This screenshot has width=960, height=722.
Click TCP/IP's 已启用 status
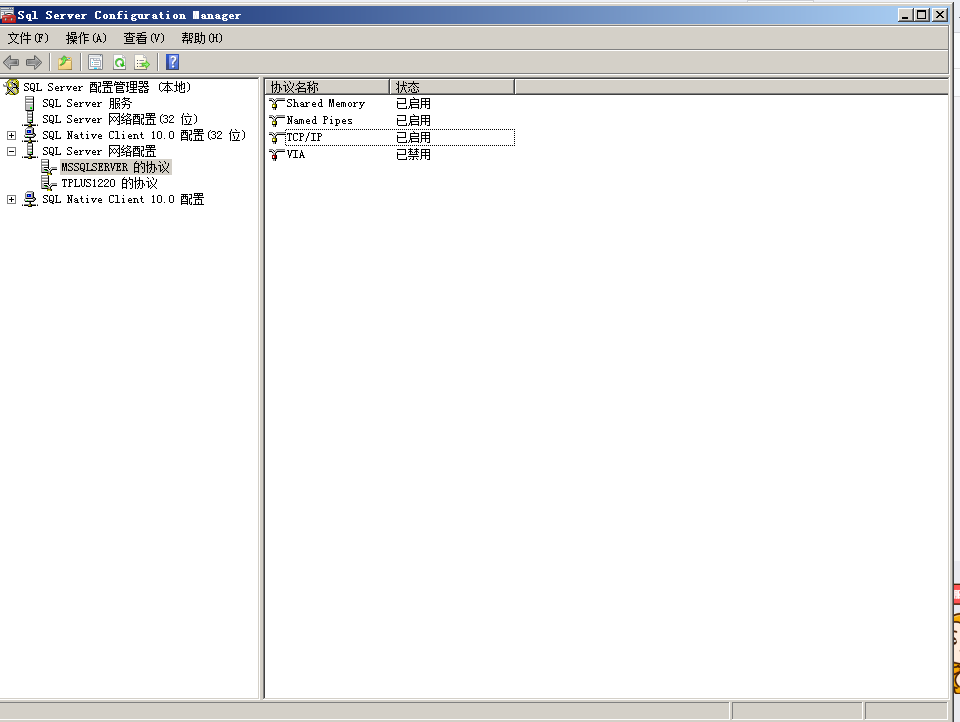pos(413,137)
